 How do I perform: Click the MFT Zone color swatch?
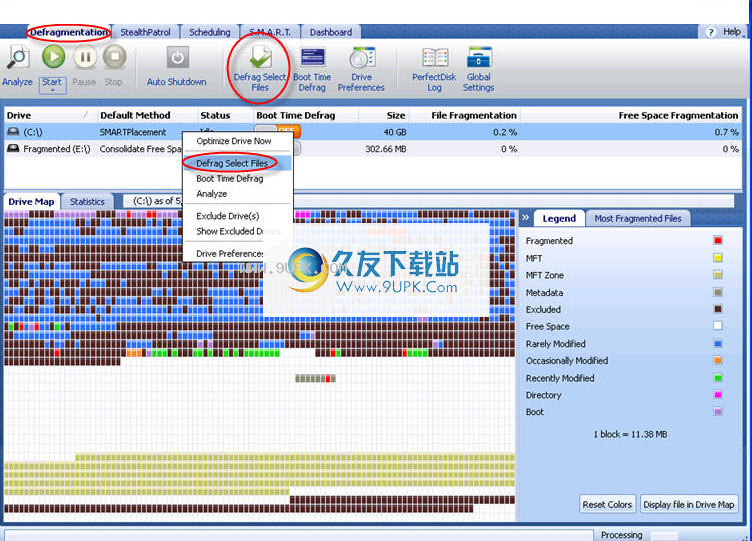click(x=717, y=275)
